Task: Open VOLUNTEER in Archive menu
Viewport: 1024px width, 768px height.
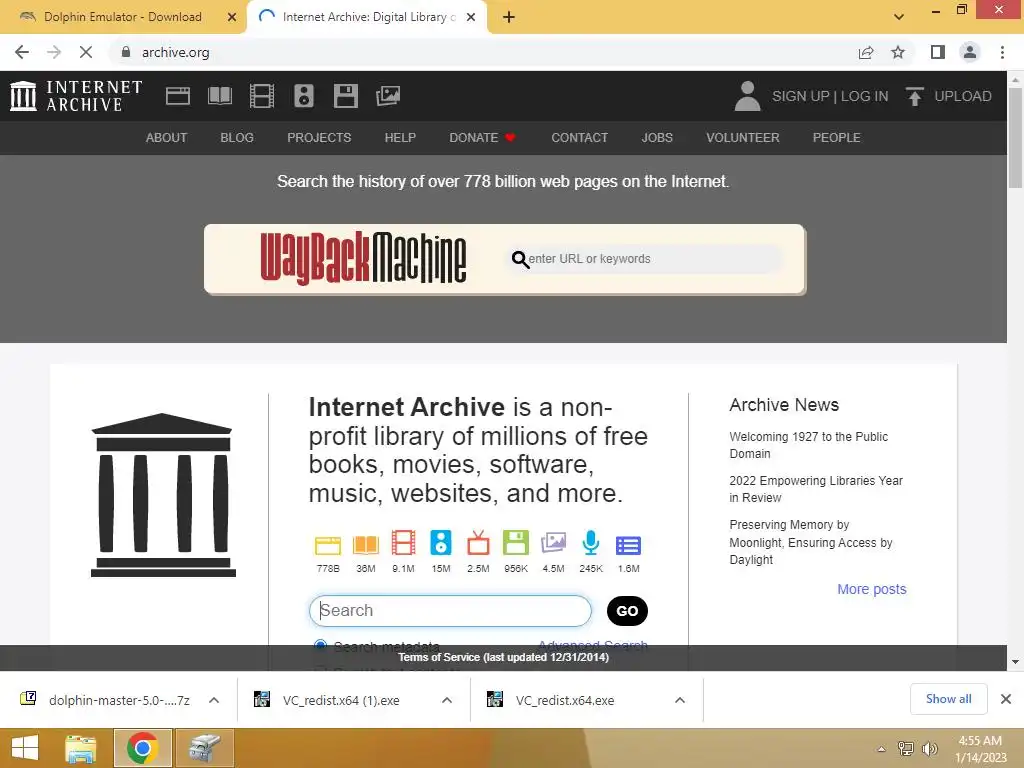Action: (743, 138)
